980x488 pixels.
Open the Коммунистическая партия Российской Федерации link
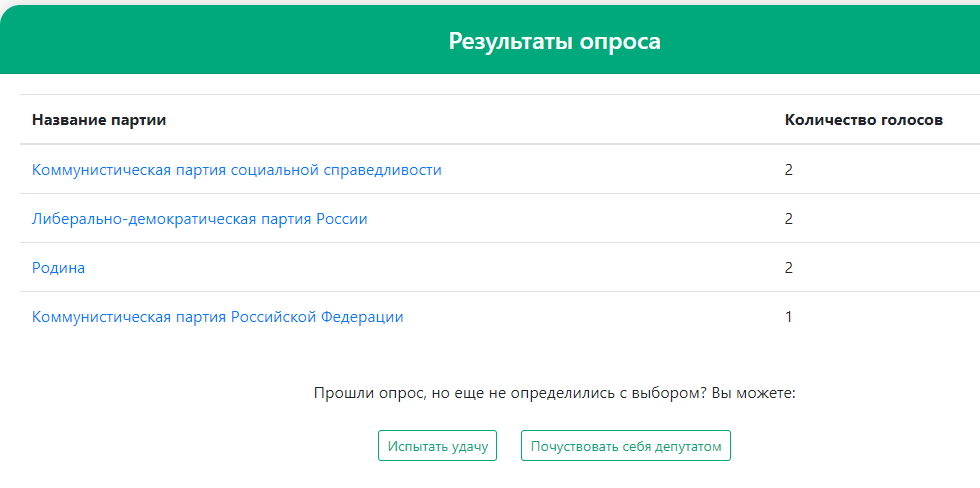[218, 317]
